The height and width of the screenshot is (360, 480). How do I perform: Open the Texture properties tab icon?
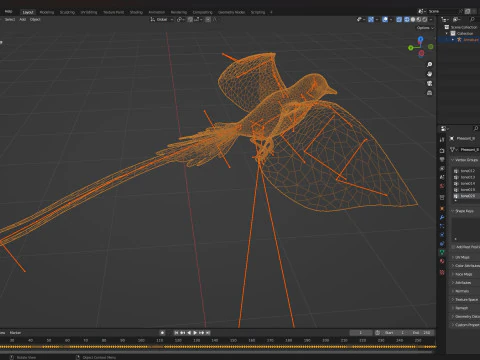pyautogui.click(x=442, y=272)
